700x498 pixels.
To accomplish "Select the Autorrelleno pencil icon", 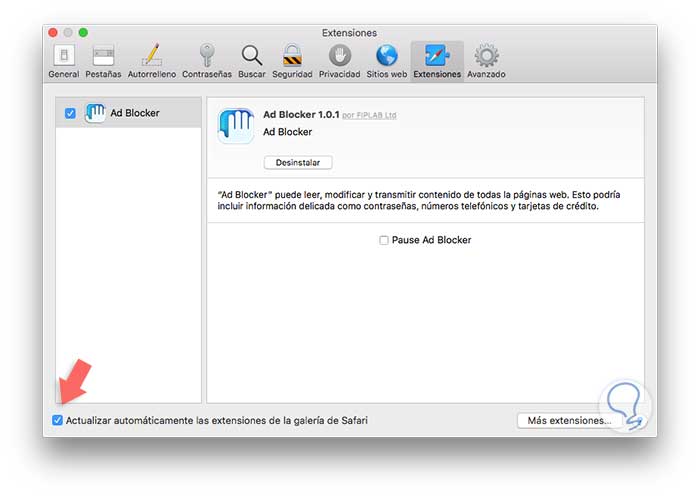I will pyautogui.click(x=152, y=55).
